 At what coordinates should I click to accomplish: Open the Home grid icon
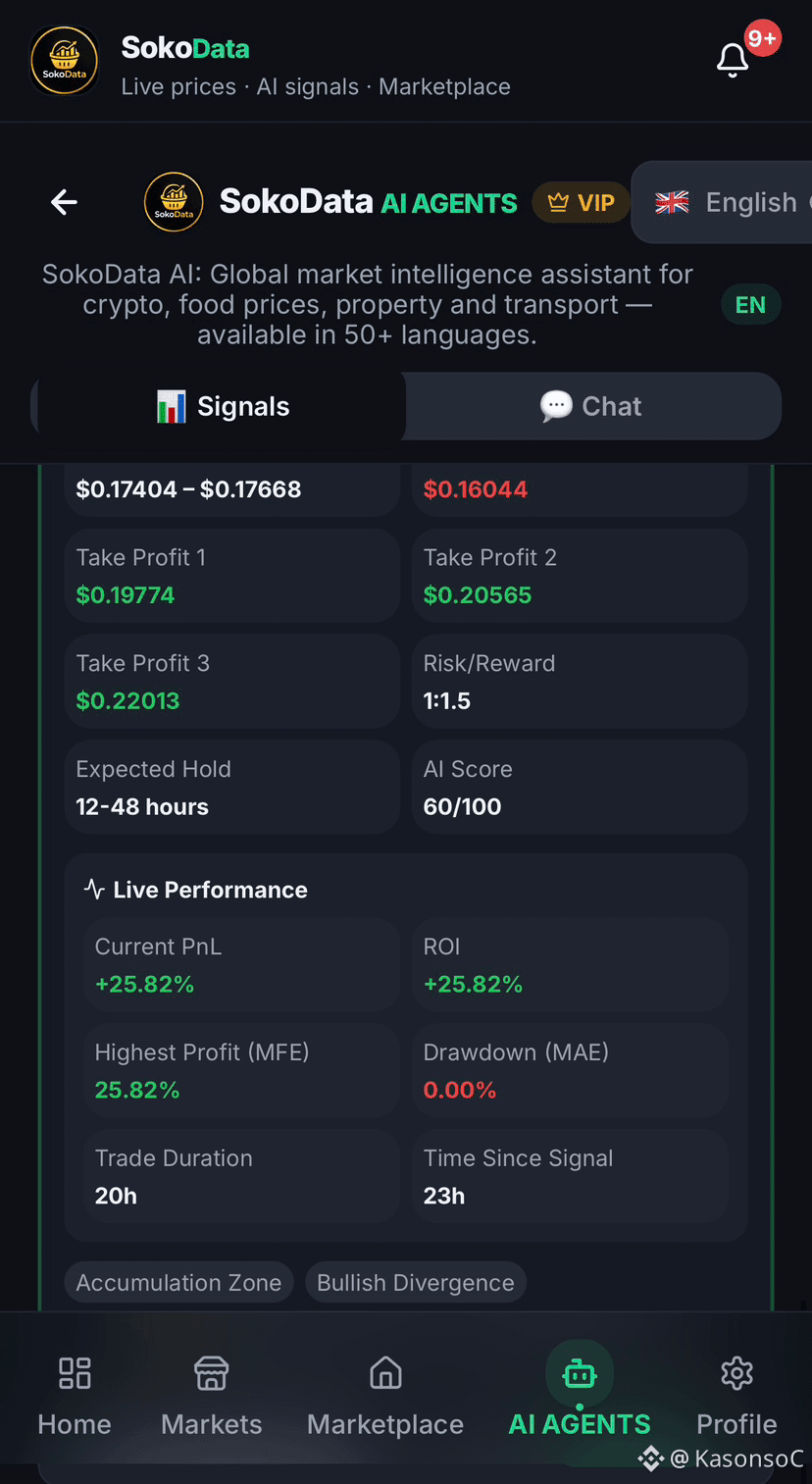[x=75, y=1373]
